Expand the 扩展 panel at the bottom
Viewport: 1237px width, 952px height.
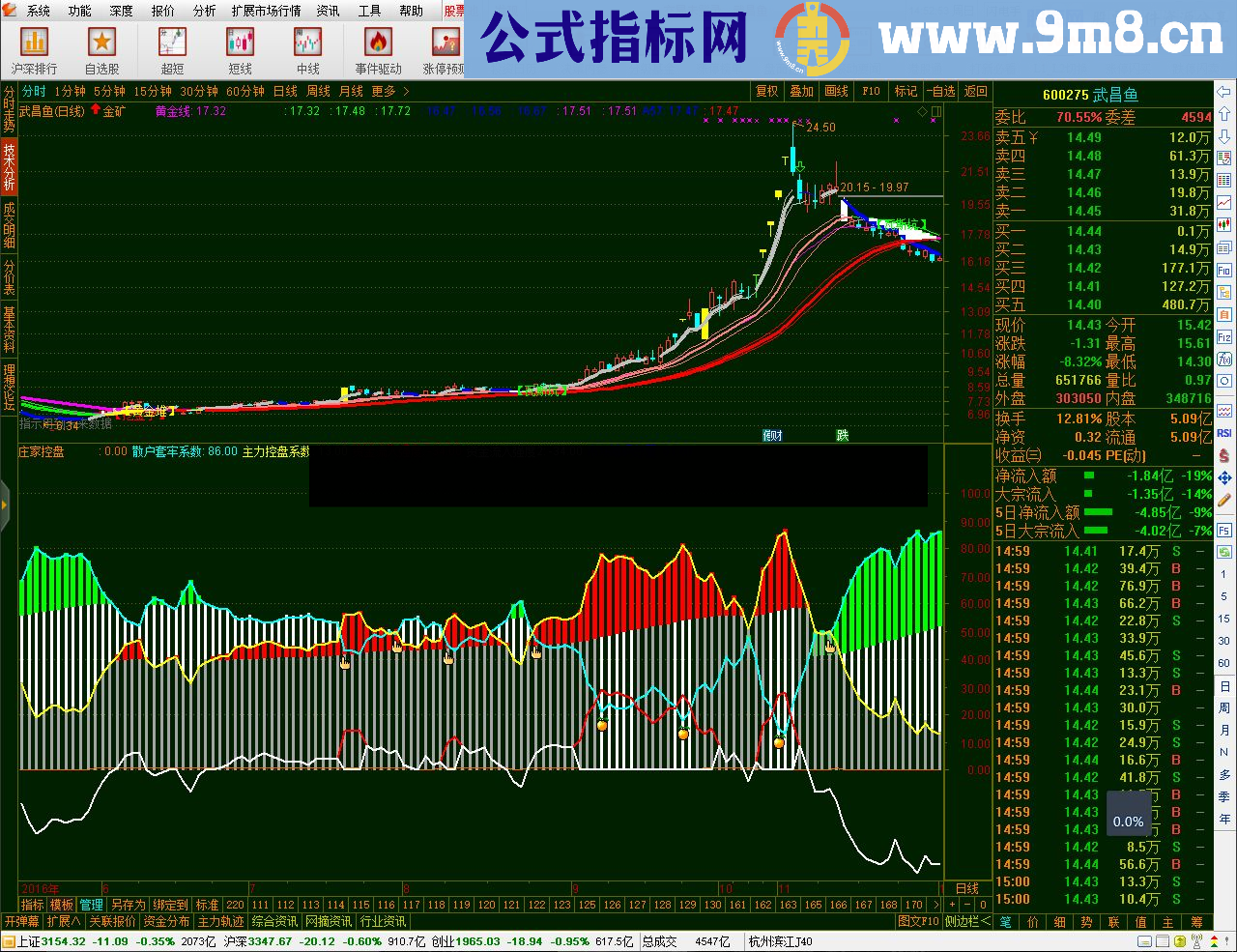pyautogui.click(x=66, y=921)
